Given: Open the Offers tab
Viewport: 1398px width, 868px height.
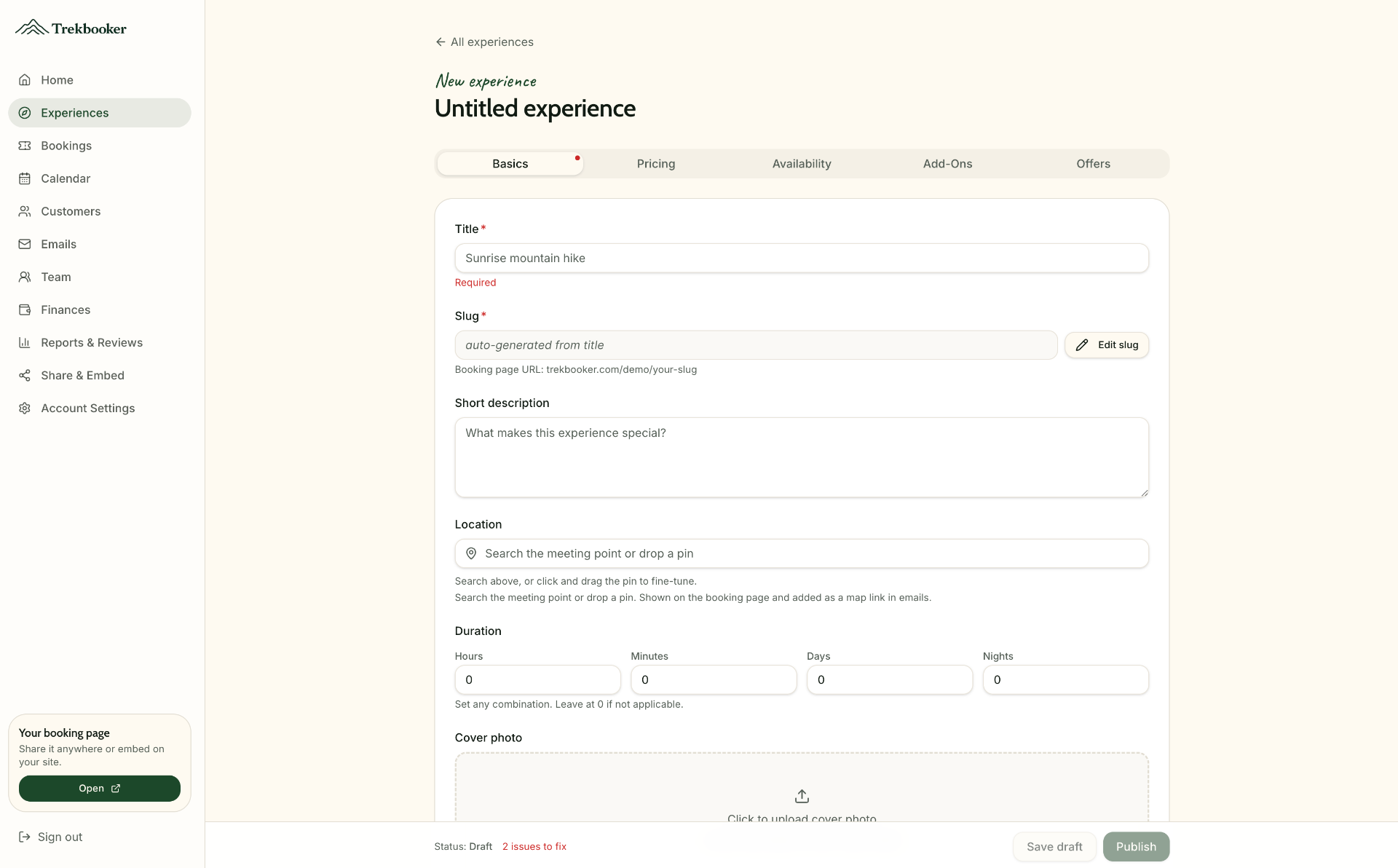Looking at the screenshot, I should pyautogui.click(x=1093, y=164).
